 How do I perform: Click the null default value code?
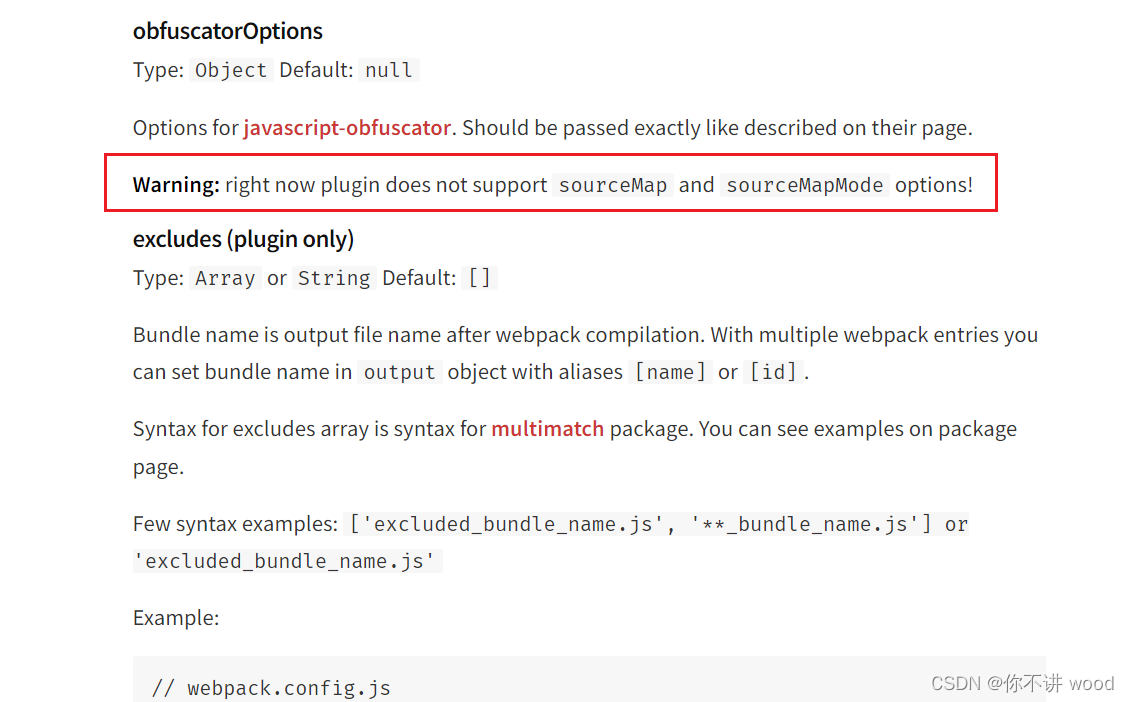(x=388, y=70)
